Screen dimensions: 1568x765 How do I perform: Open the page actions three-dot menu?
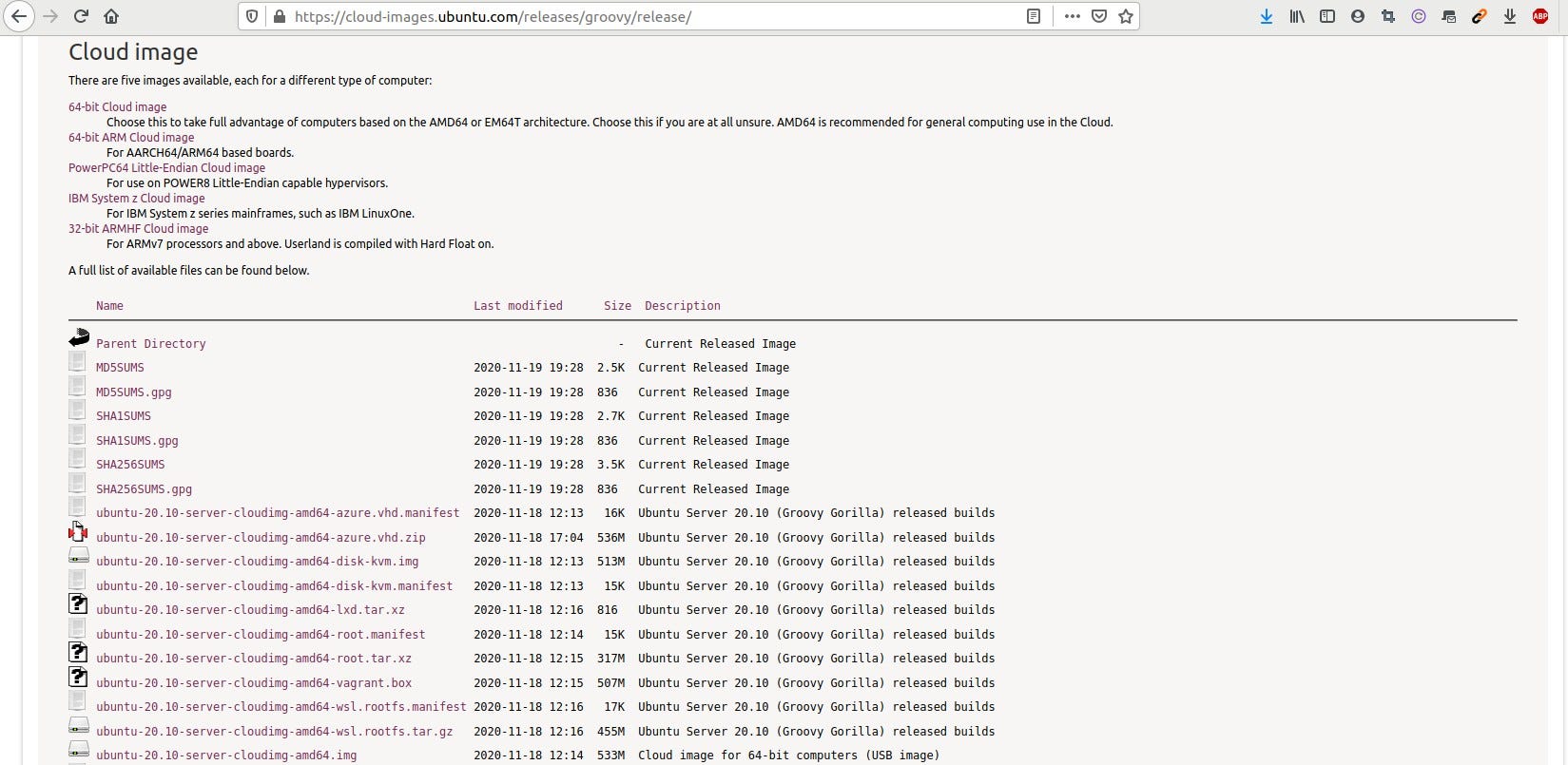[1072, 16]
